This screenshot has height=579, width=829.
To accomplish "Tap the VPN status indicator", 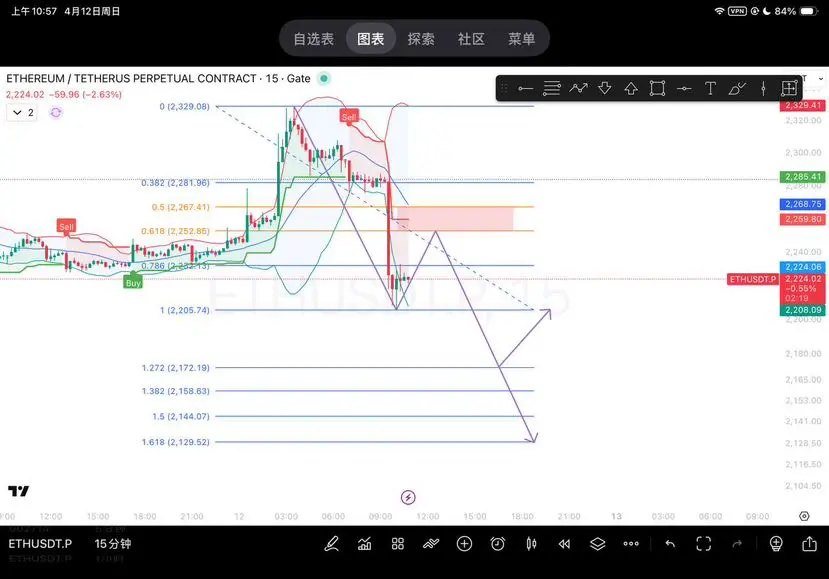I will point(737,11).
